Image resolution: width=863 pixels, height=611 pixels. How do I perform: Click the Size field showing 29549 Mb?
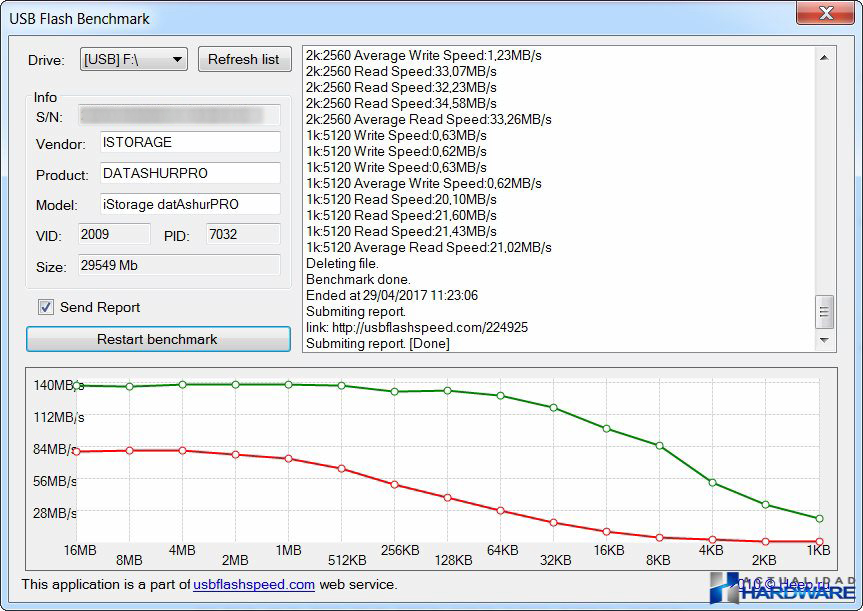(179, 265)
